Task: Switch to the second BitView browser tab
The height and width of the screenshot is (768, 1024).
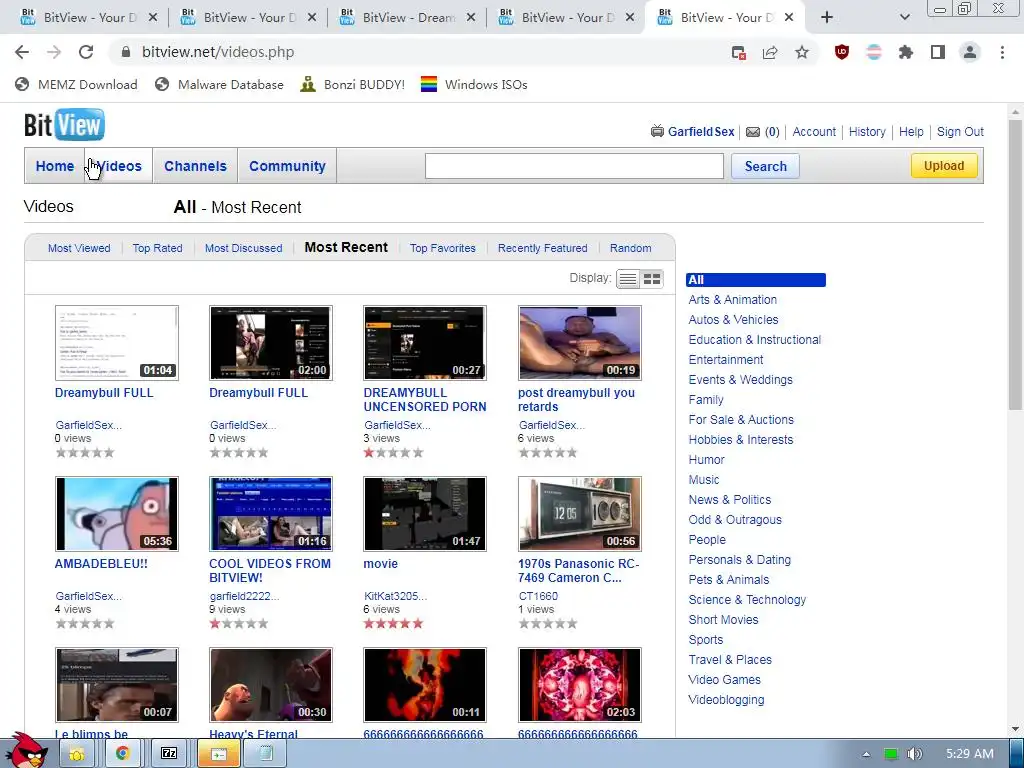Action: (x=249, y=18)
